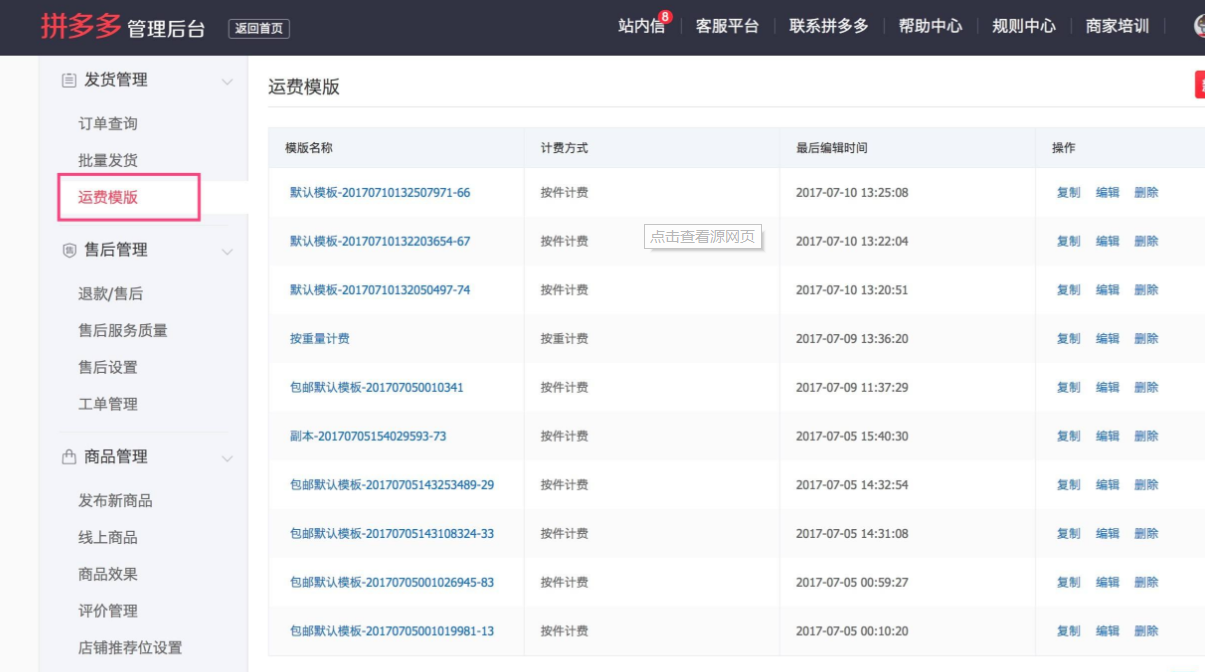This screenshot has width=1205, height=672.
Task: Click 删除 for template ending 8324-33
Action: [1147, 534]
